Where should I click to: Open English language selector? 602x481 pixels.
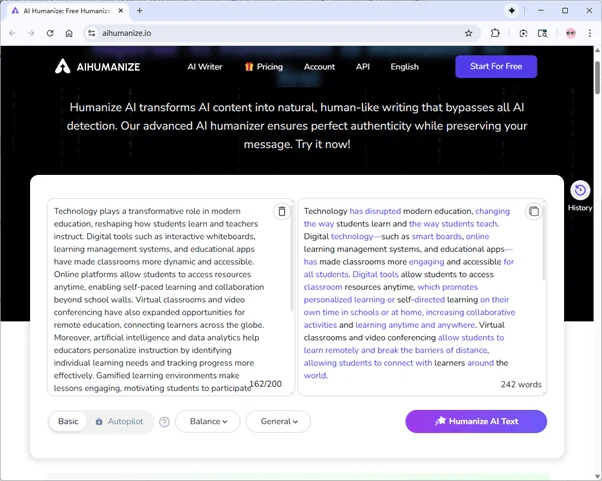(x=404, y=67)
